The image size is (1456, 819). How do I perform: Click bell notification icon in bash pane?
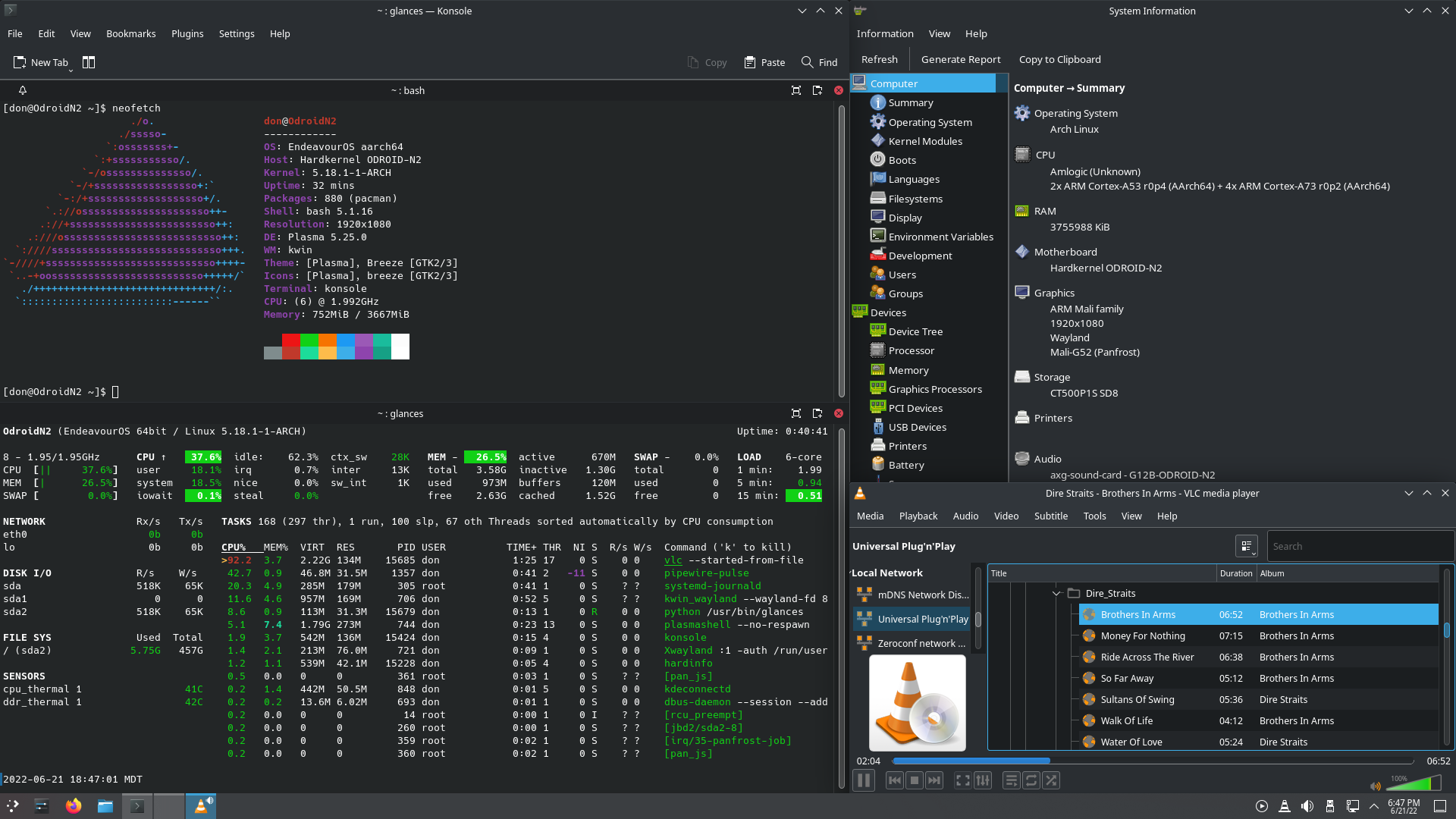click(x=23, y=90)
